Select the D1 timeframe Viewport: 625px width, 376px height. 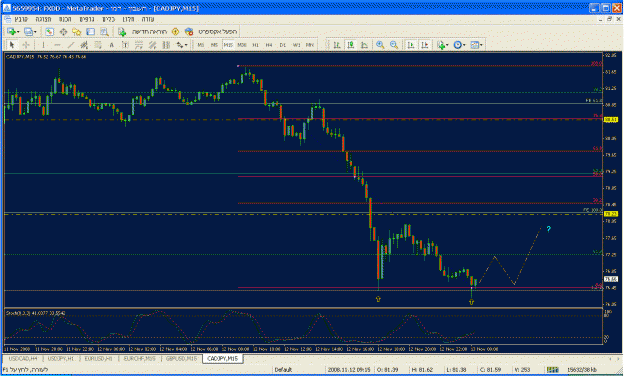pos(283,45)
